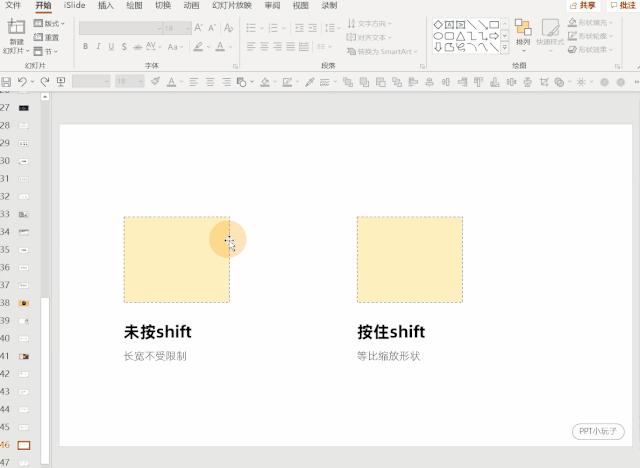Align text left in ribbon paragraph group

[x=251, y=47]
